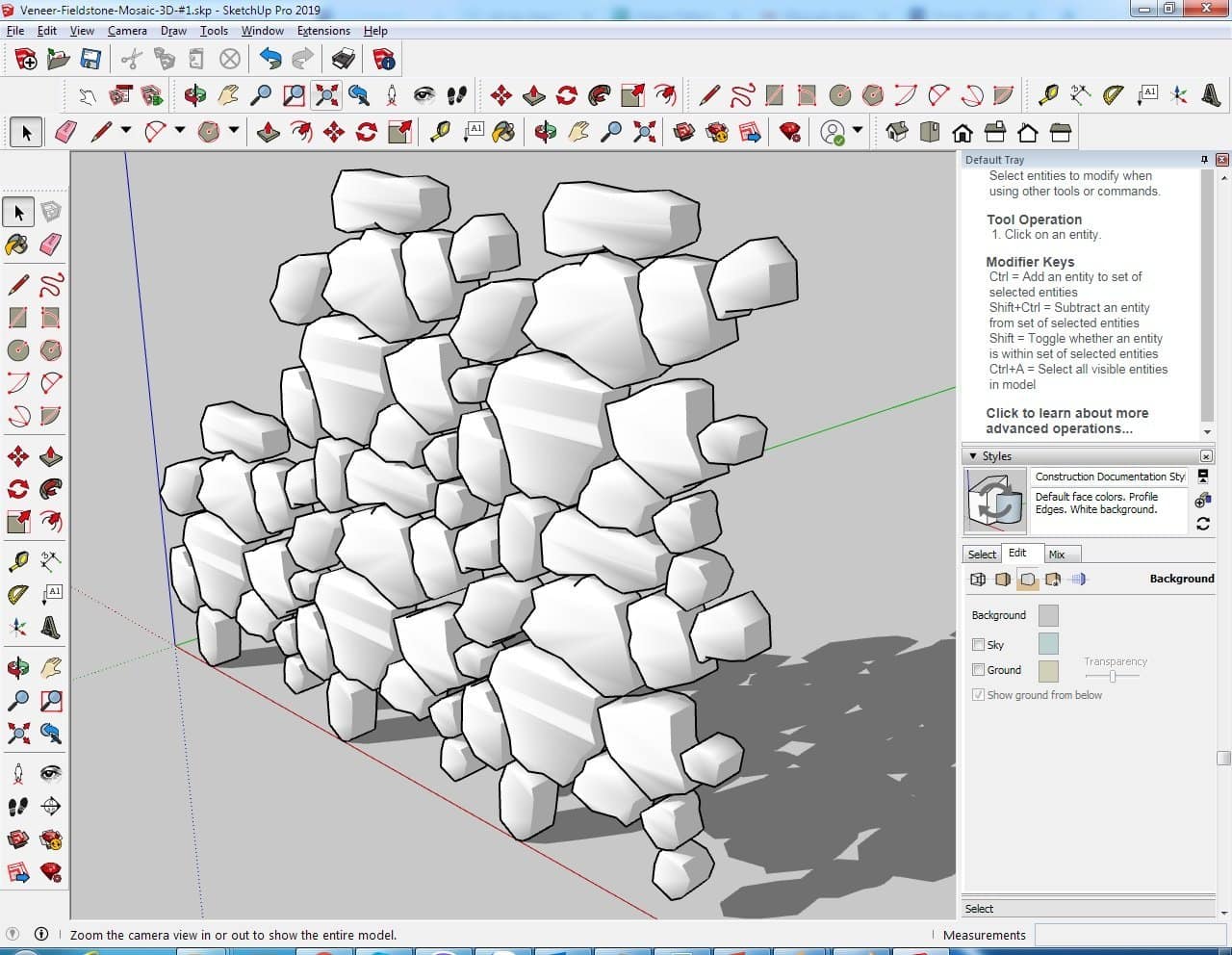
Task: Select the Tape Measure tool in left toolbar
Action: [x=17, y=561]
